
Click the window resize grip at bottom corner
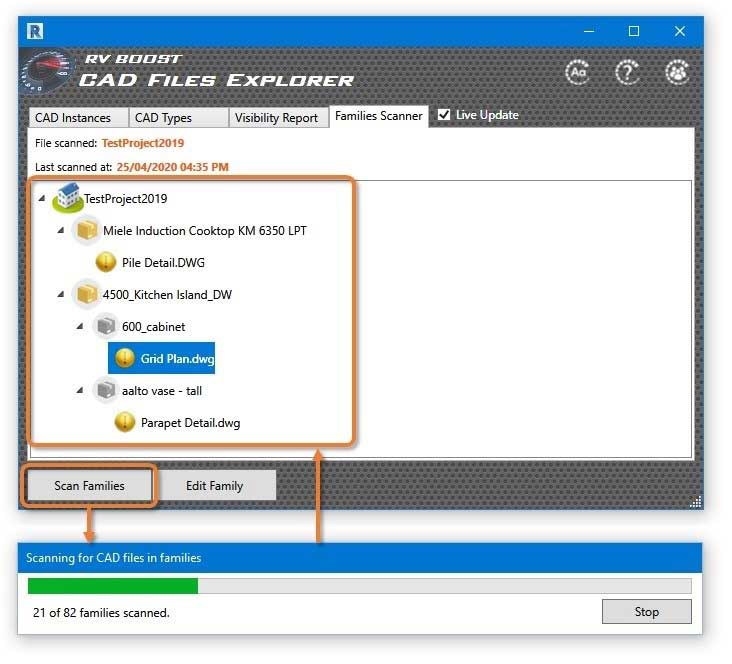click(696, 502)
